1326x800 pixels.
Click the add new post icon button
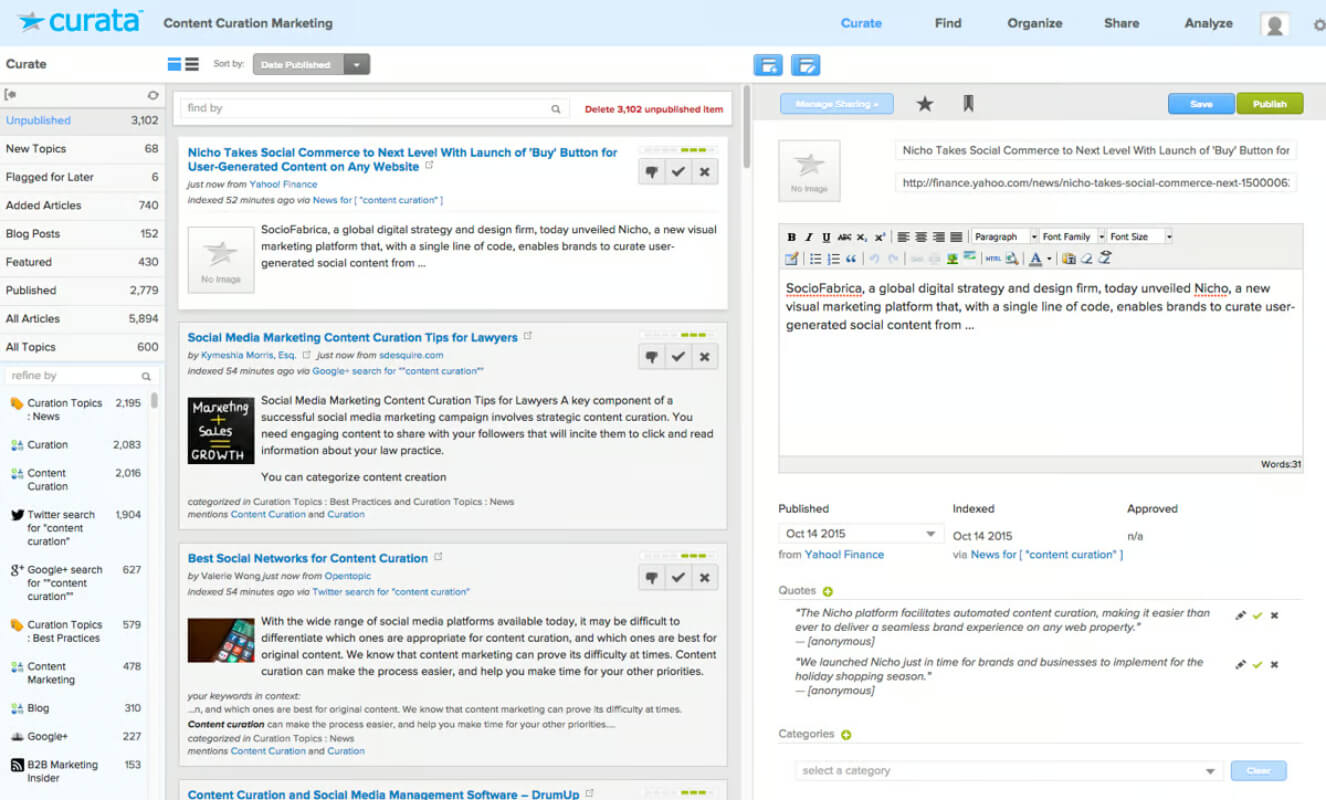pos(768,65)
